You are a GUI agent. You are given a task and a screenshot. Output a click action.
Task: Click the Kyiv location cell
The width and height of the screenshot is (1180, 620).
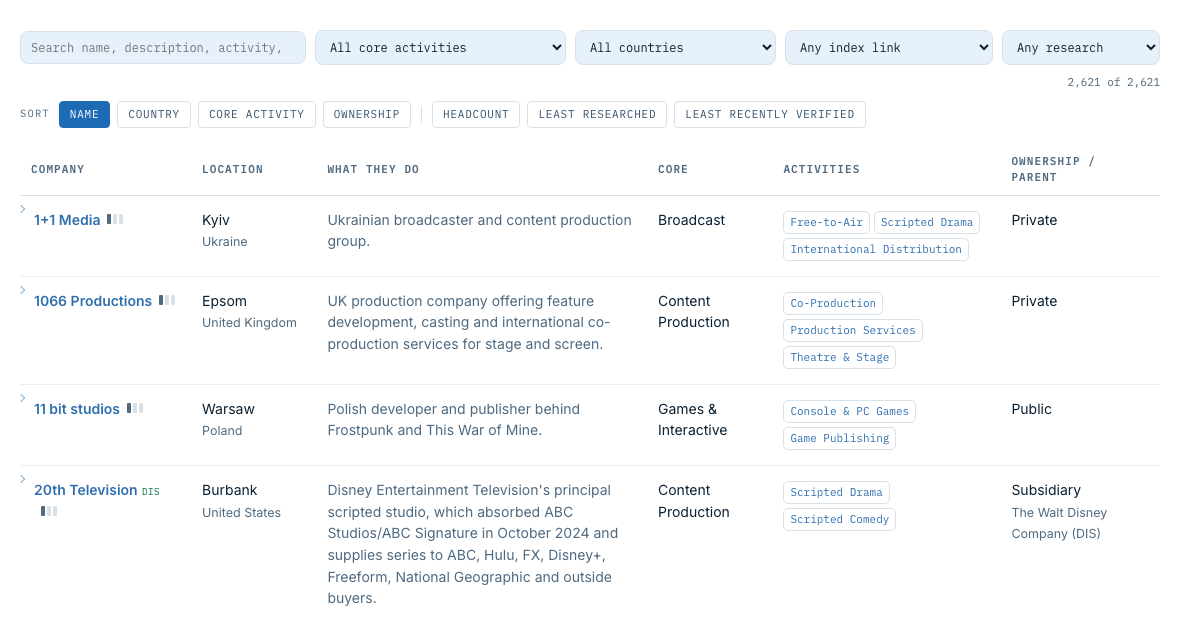(x=216, y=220)
